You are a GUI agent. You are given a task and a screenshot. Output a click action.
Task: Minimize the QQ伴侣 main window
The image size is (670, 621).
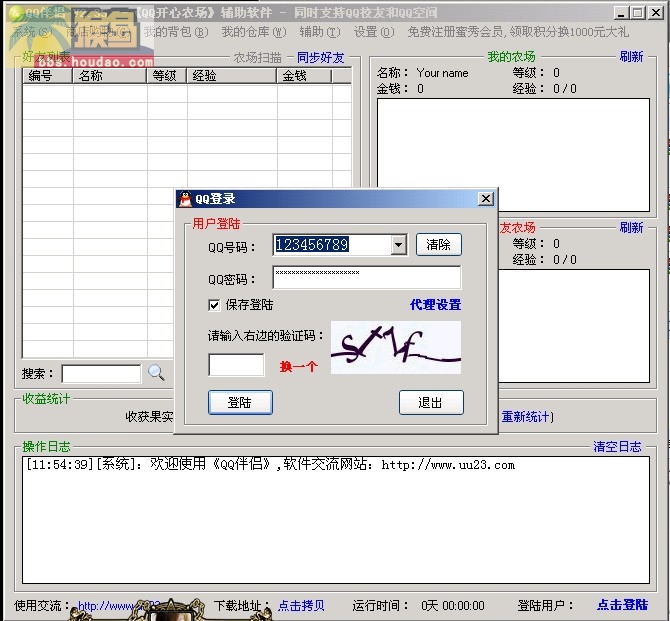coord(621,13)
